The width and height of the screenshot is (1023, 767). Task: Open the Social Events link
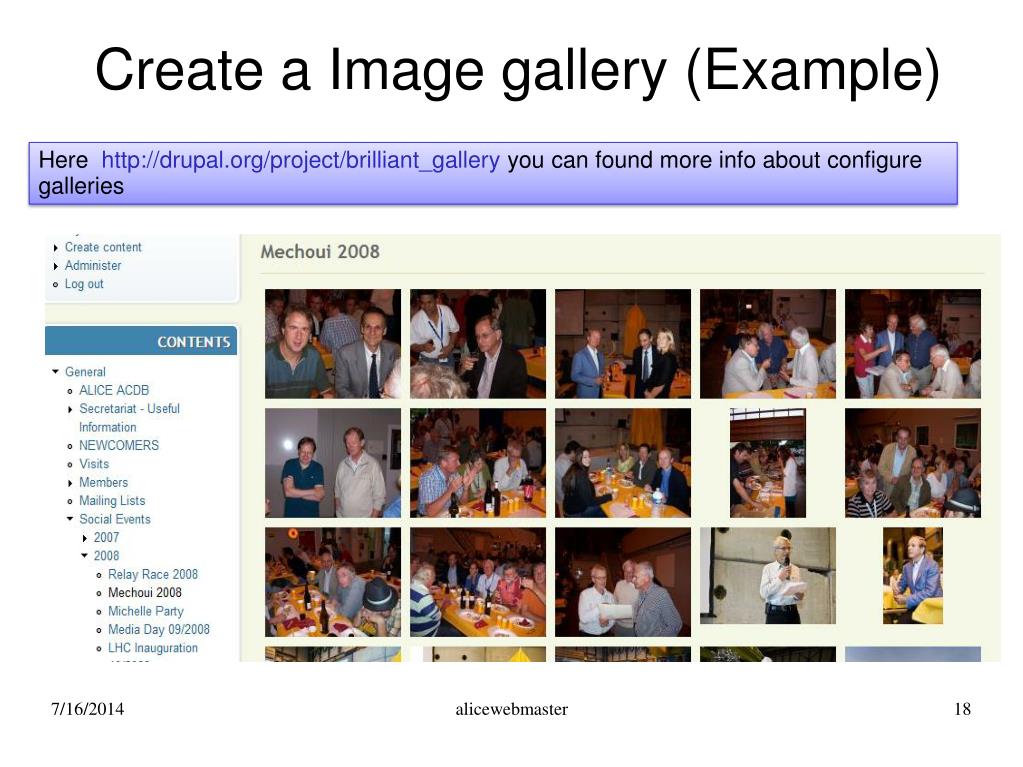(x=115, y=519)
